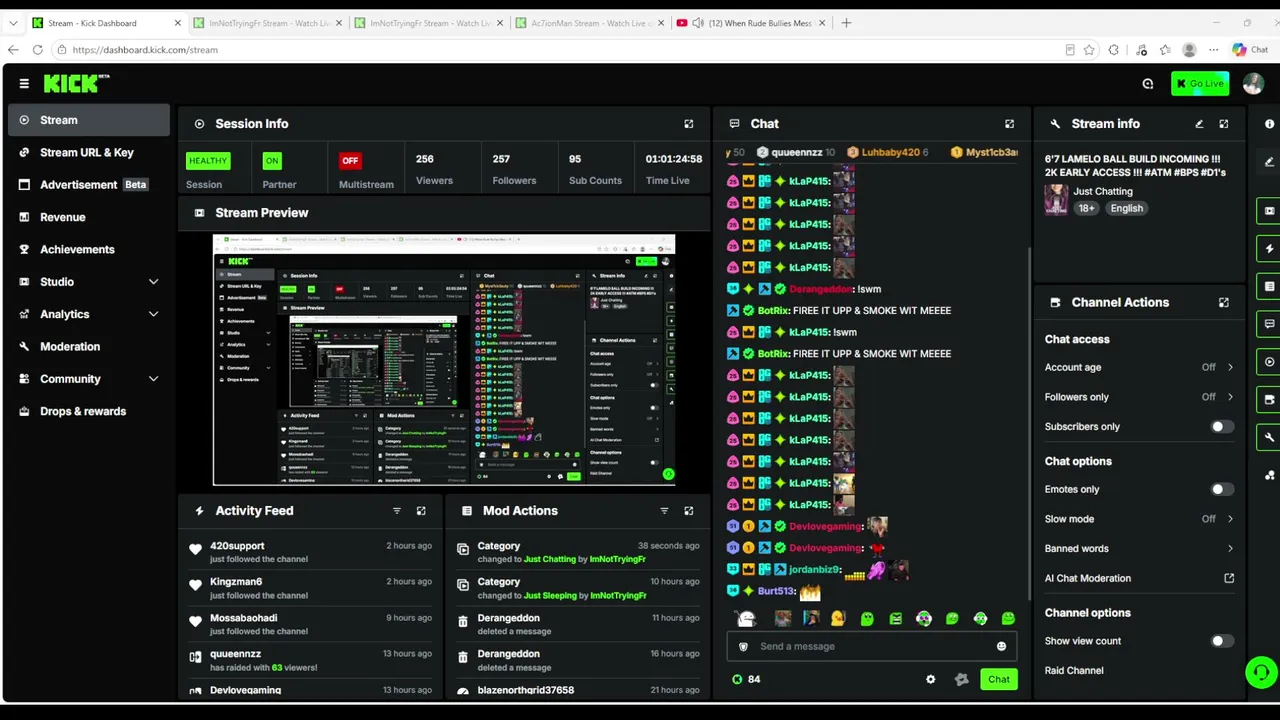Viewport: 1280px width, 720px height.
Task: Open Just Chatting link in Mod Actions
Action: (x=550, y=559)
